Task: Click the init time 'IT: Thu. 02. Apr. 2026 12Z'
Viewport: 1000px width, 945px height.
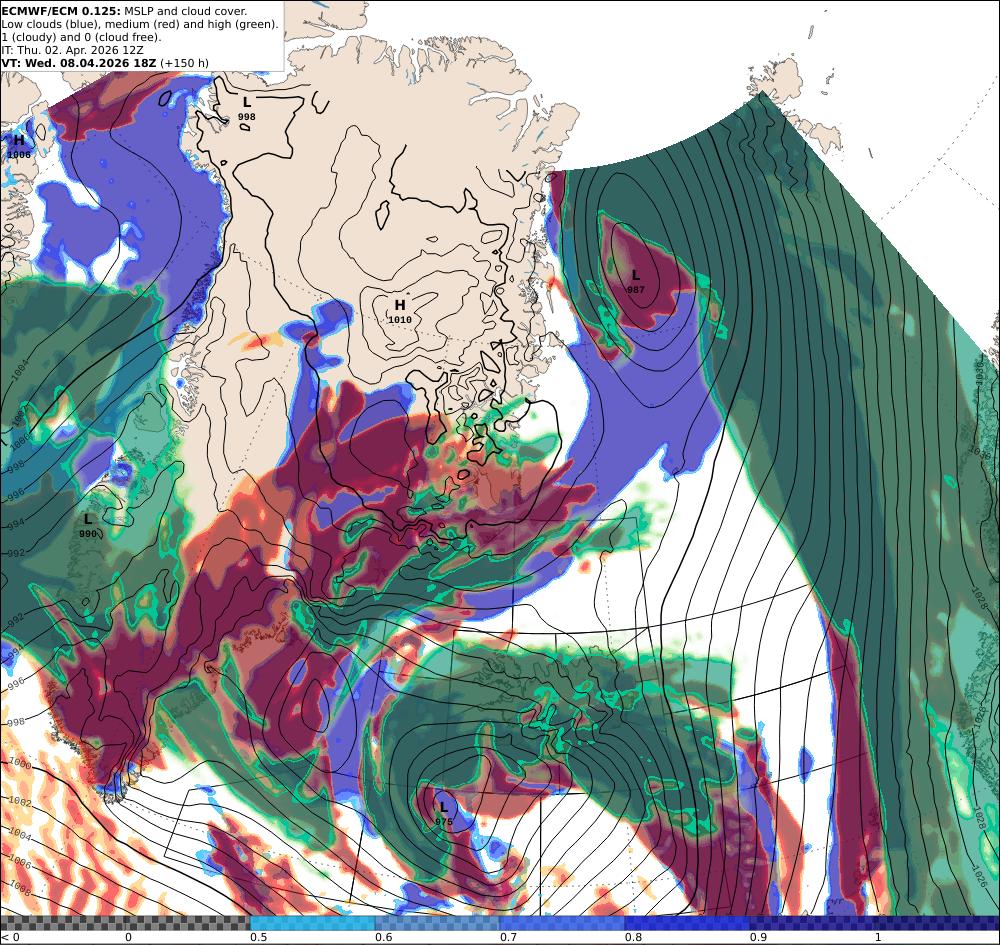Action: 72,50
